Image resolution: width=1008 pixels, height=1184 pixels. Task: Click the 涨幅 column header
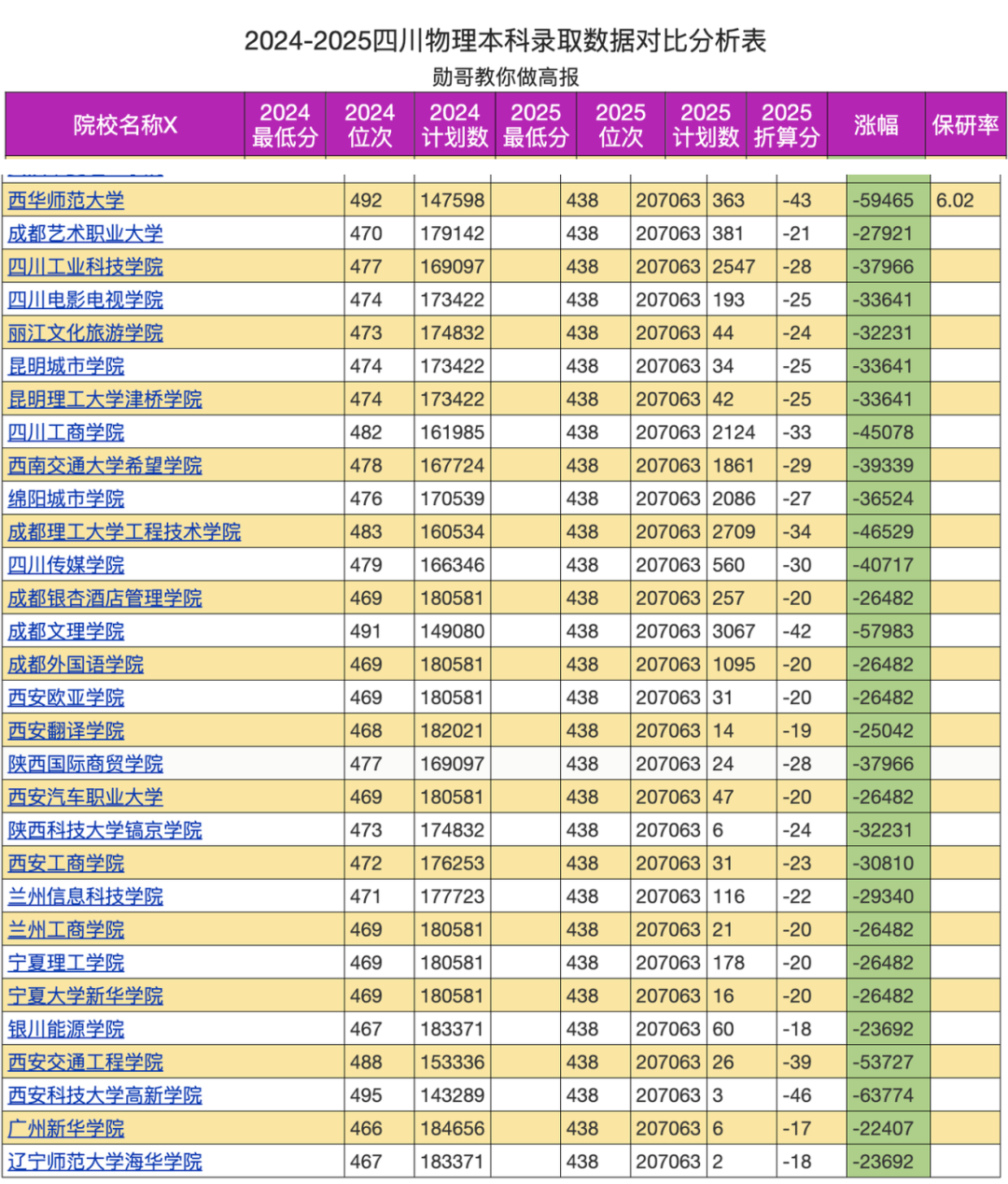pos(875,125)
